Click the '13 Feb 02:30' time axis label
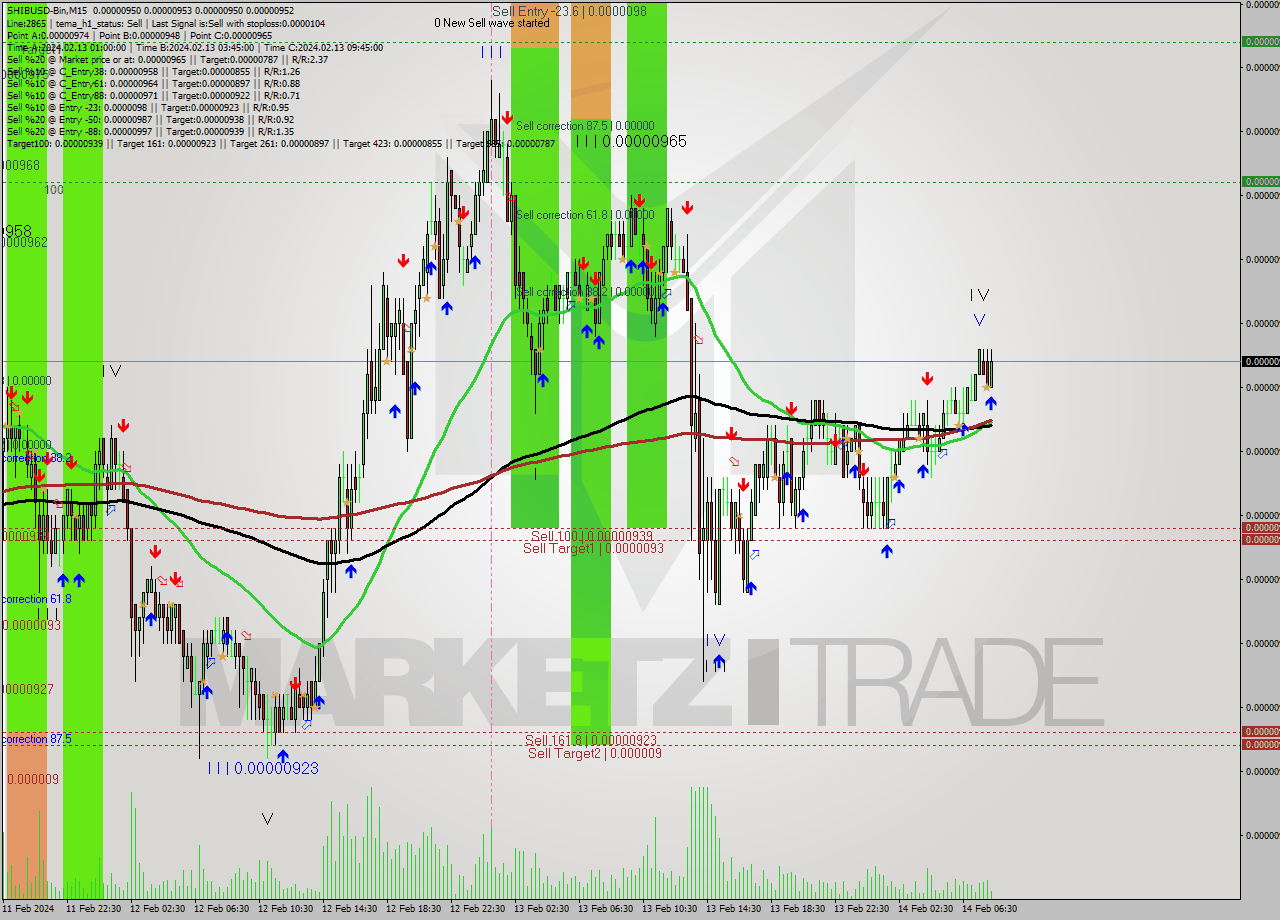This screenshot has width=1280, height=920. click(542, 909)
